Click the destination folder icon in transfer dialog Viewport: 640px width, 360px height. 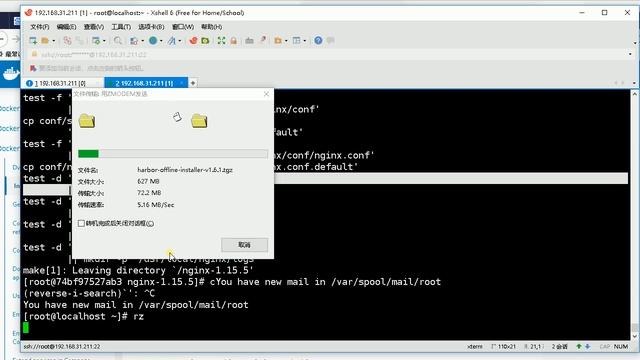199,121
